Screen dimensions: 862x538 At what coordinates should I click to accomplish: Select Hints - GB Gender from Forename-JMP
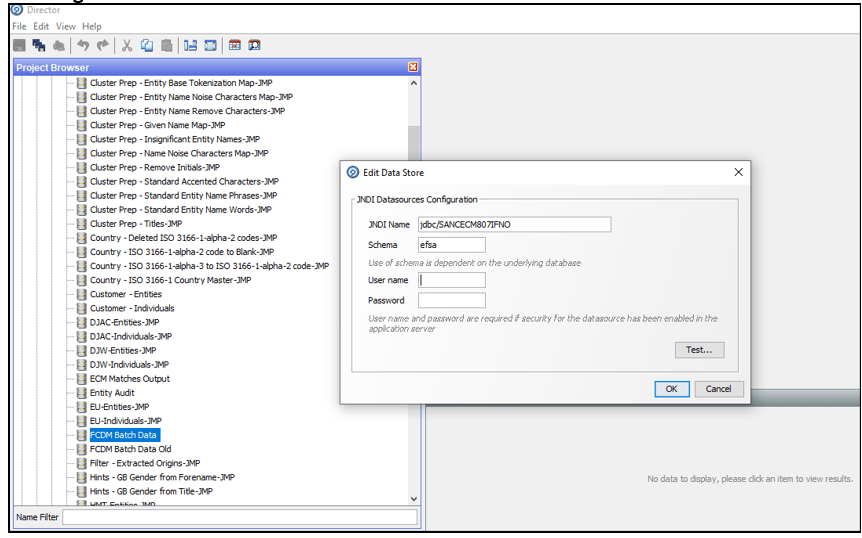(162, 478)
